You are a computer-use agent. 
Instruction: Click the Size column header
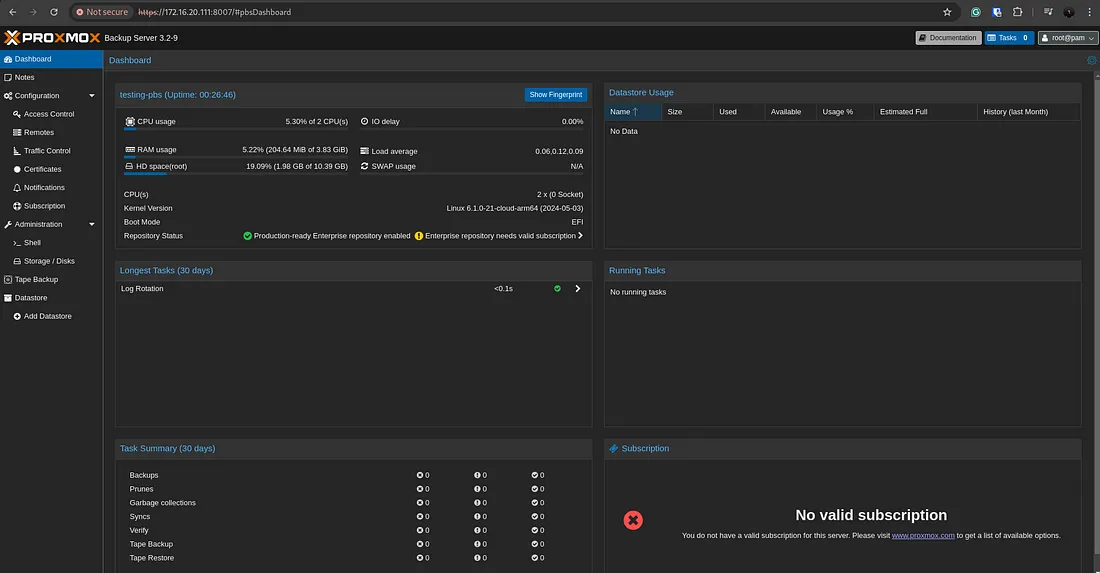coord(688,112)
